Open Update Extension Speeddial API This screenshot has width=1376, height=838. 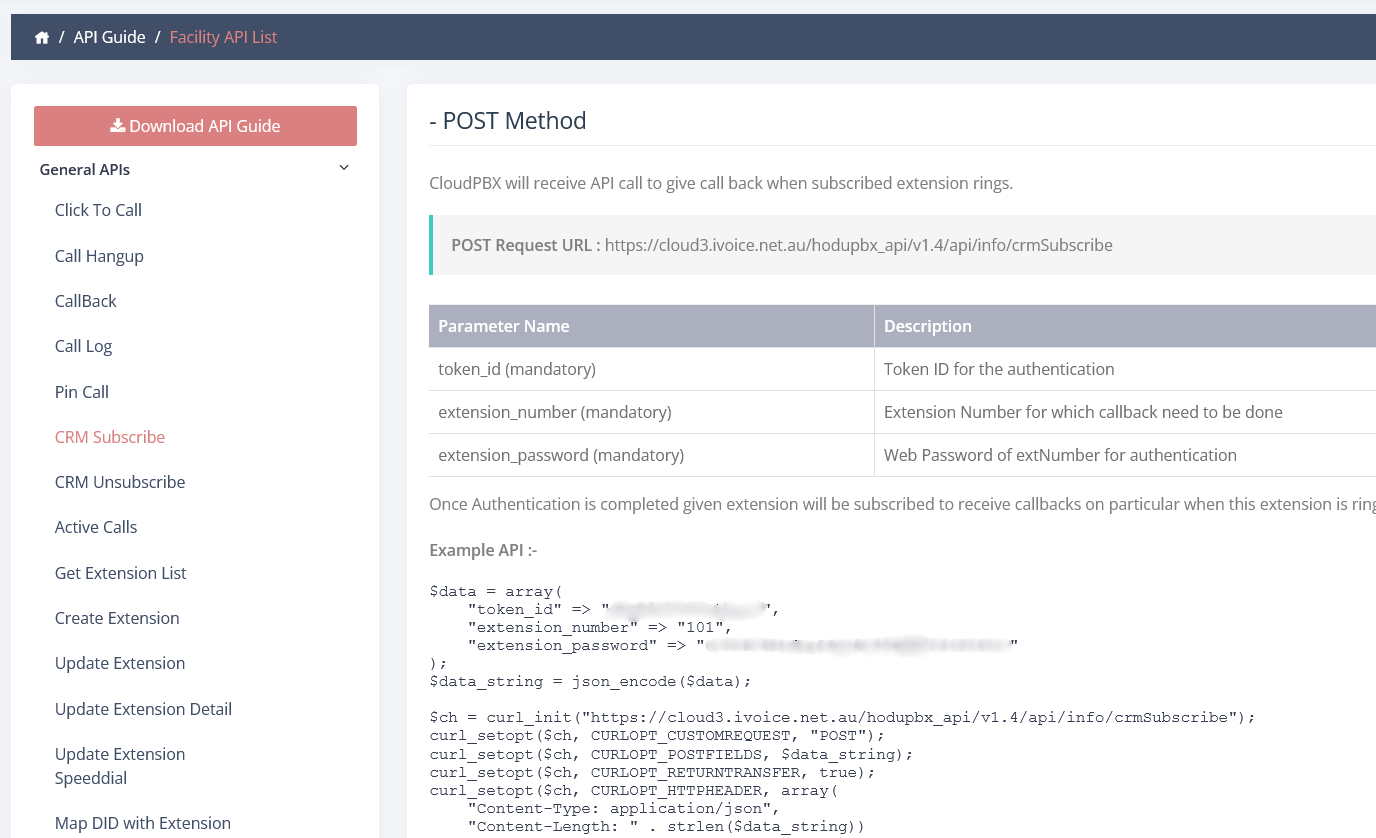coord(120,766)
